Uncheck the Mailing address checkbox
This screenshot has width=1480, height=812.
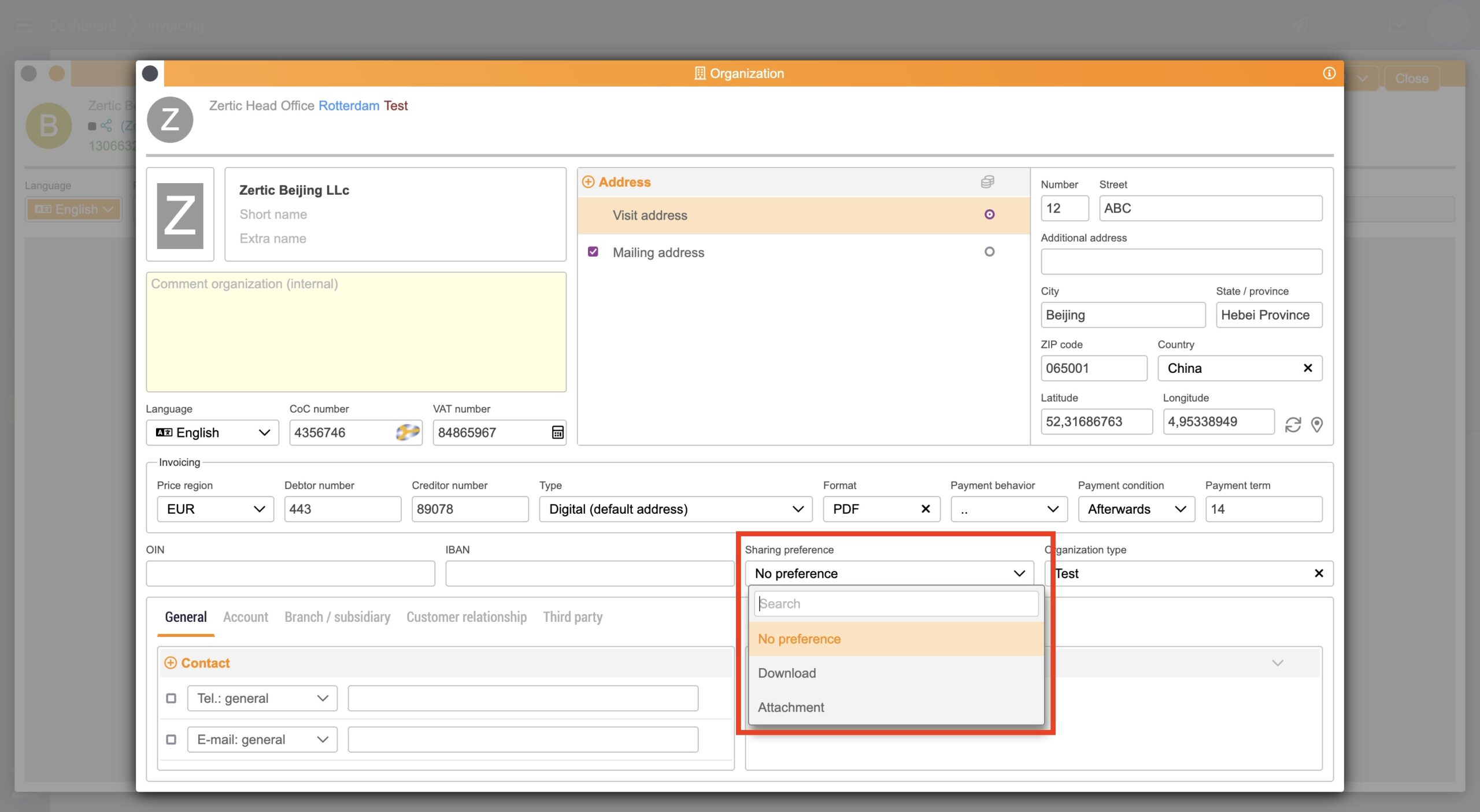point(593,252)
